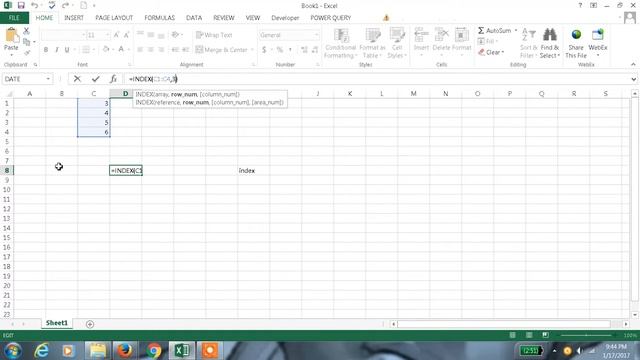Click the Excel Help question mark

[580, 5]
